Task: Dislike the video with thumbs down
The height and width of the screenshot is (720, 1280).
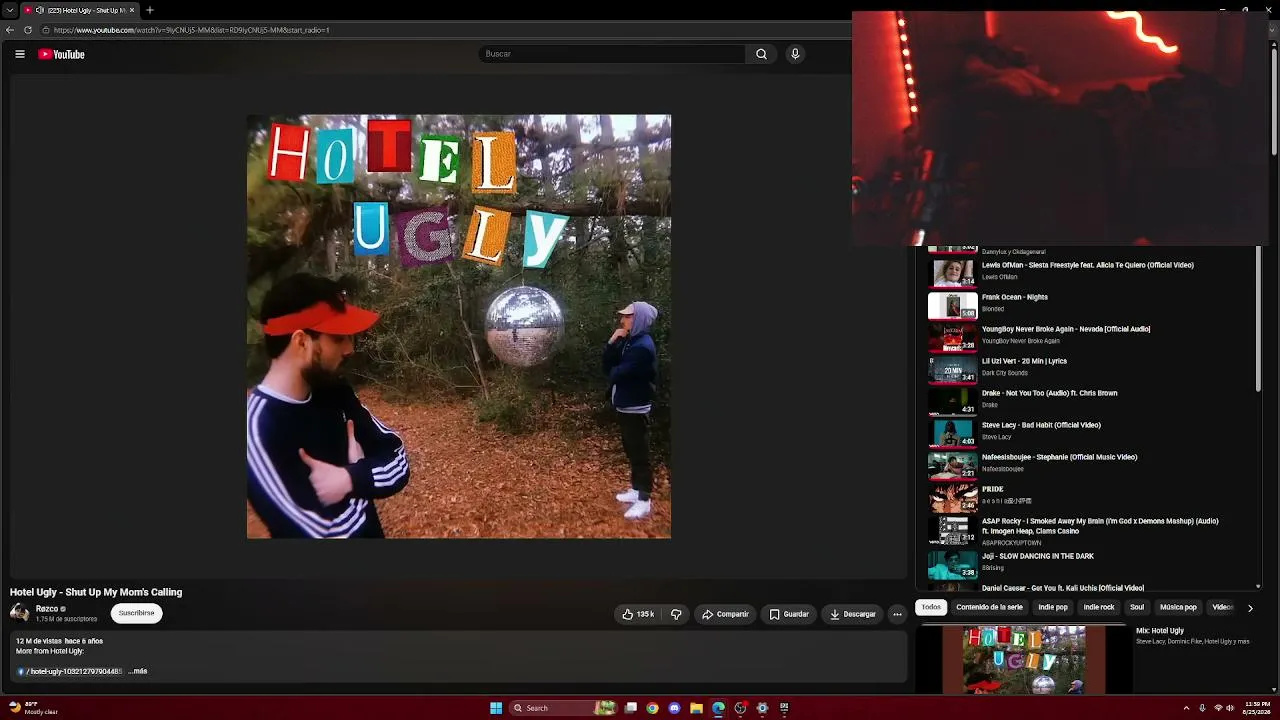Action: coord(676,614)
